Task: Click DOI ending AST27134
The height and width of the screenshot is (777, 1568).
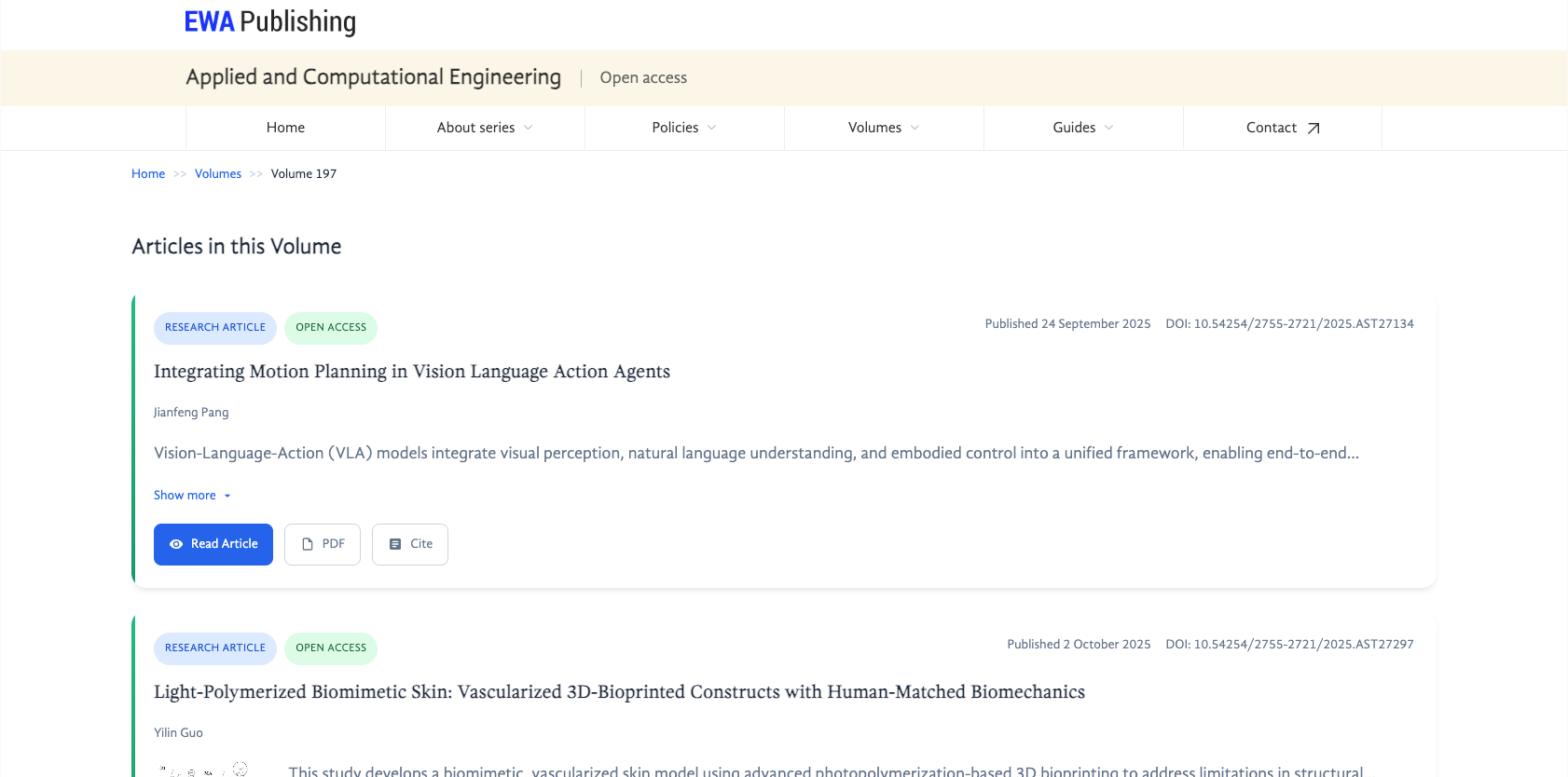Action: 1289,324
